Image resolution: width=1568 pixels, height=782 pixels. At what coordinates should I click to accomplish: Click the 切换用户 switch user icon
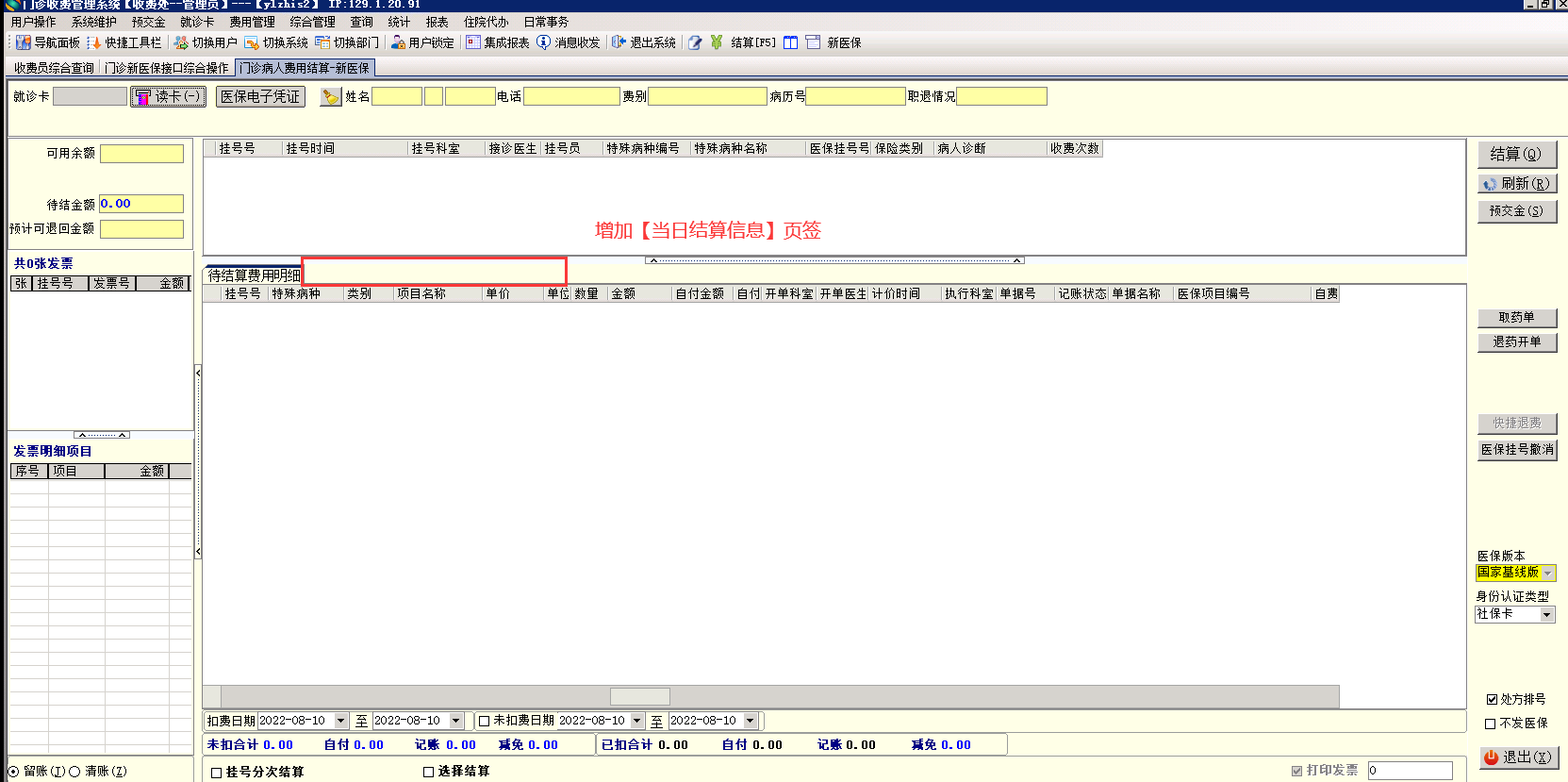(181, 42)
